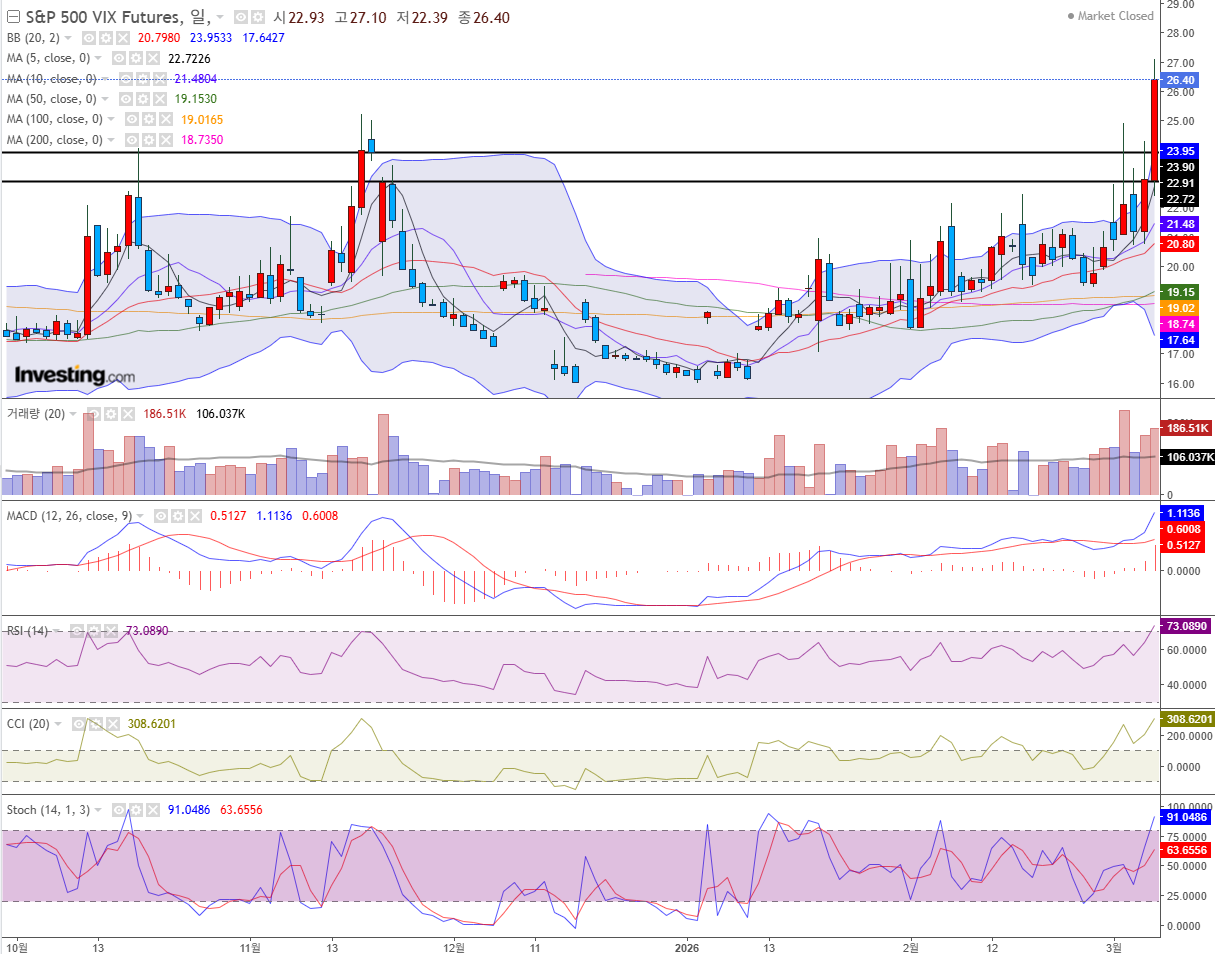1215x954 pixels.
Task: Toggle visibility of the Stoch (14, 1, 3) indicator
Action: click(119, 810)
